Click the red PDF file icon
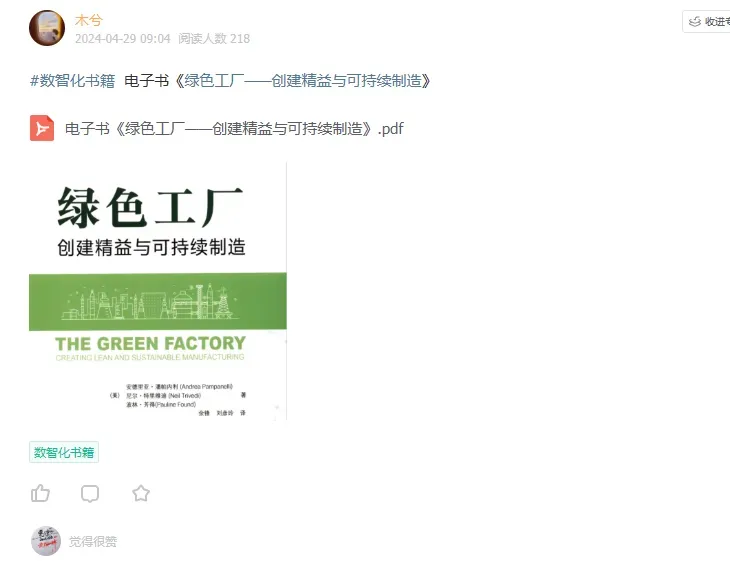Image resolution: width=730 pixels, height=561 pixels. (x=42, y=128)
